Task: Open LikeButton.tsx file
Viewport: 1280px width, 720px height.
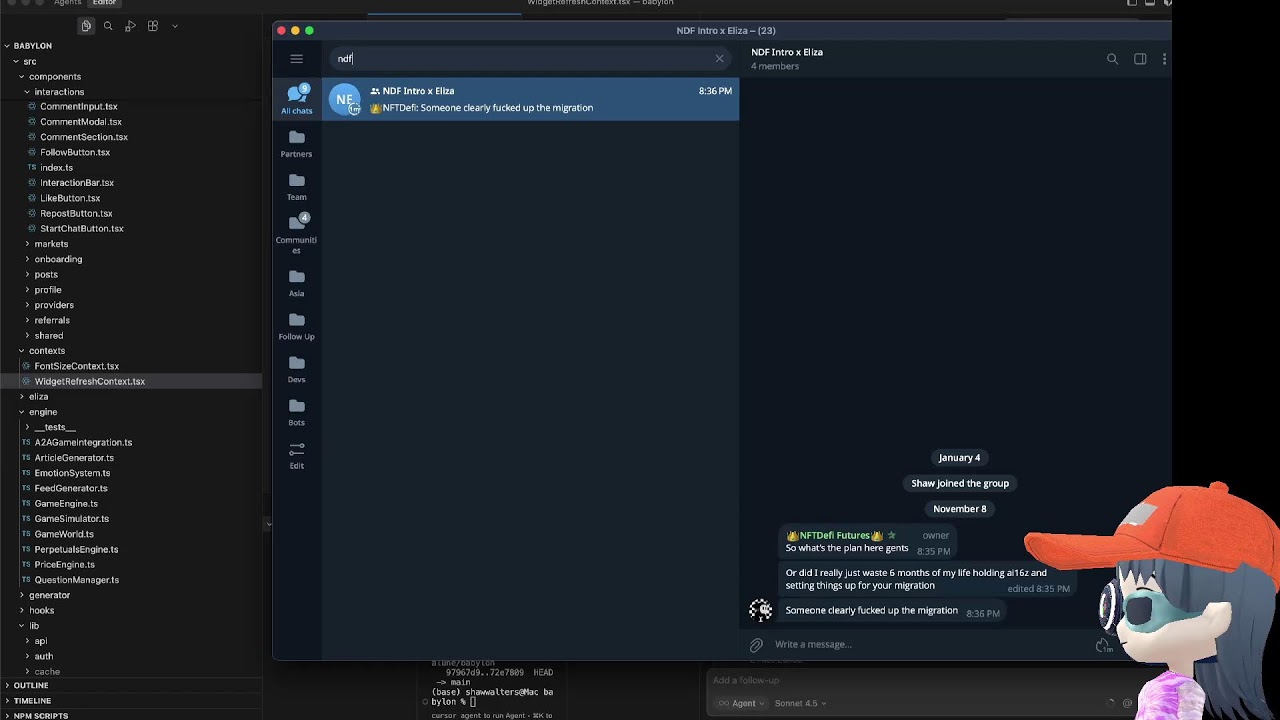Action: 69,198
